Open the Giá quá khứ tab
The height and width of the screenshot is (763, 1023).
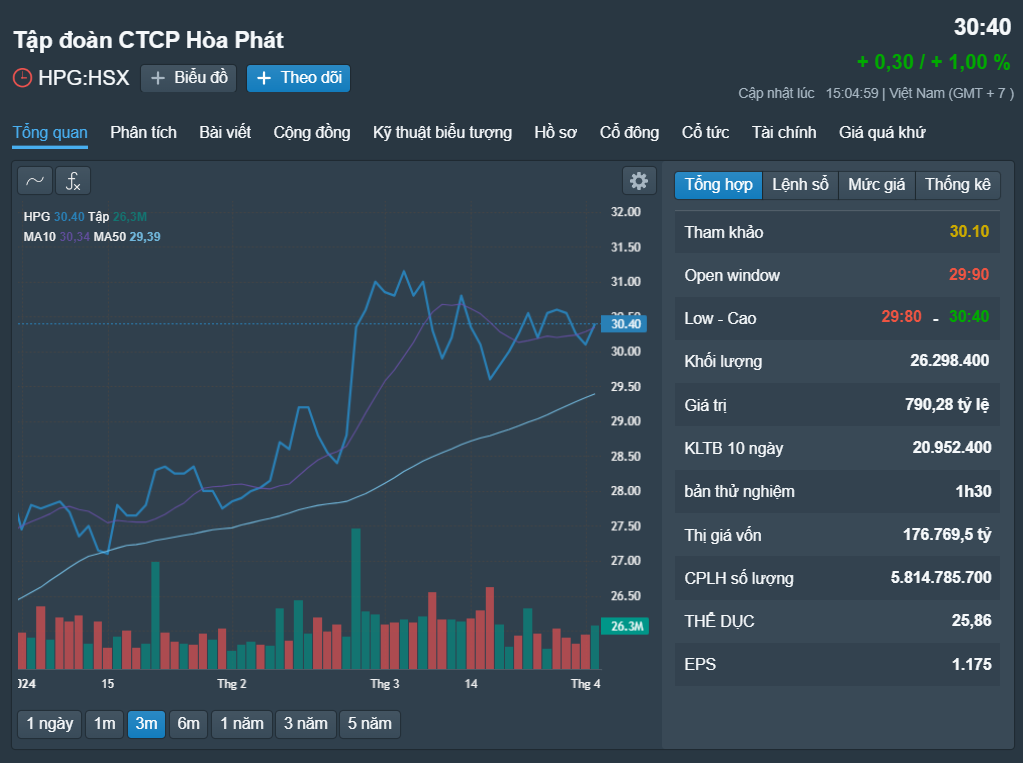pos(882,132)
